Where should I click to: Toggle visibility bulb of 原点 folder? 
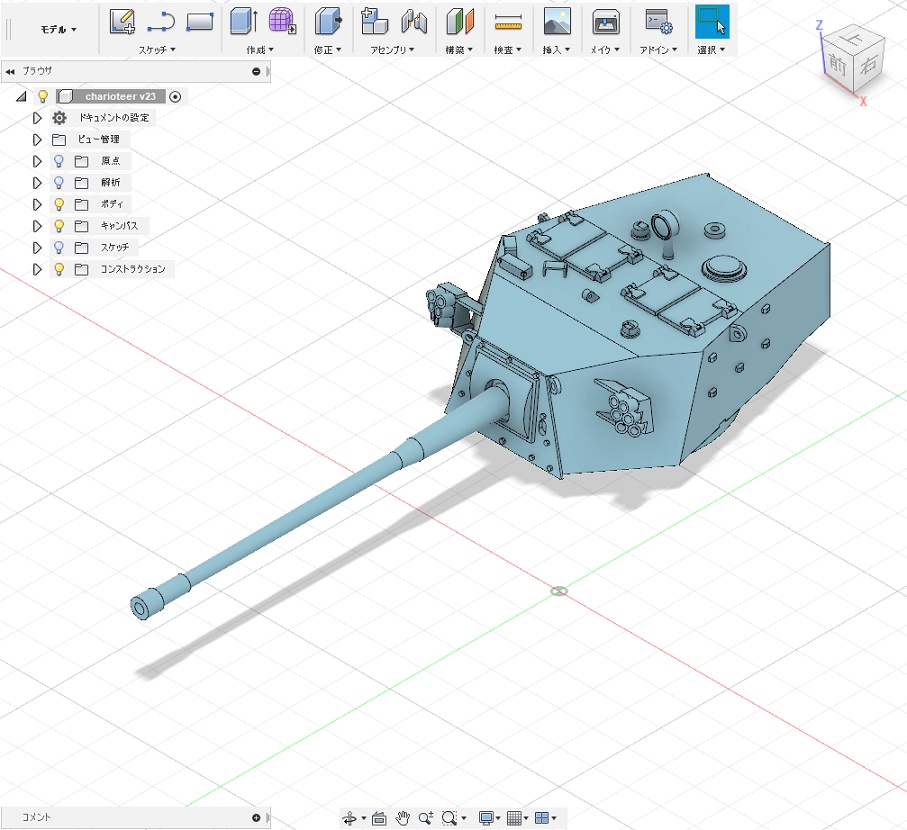pos(58,161)
